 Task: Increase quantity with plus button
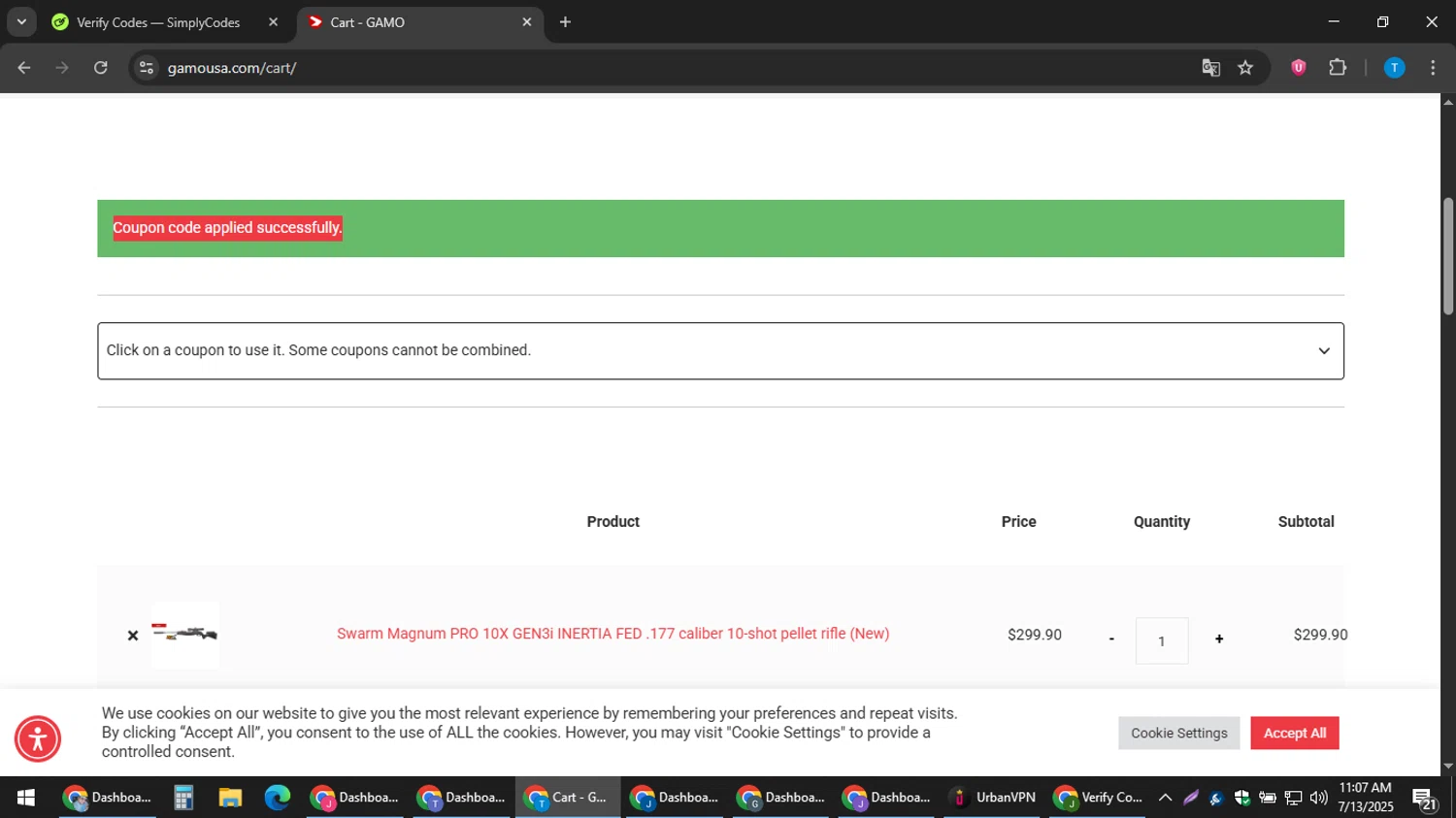[1219, 638]
